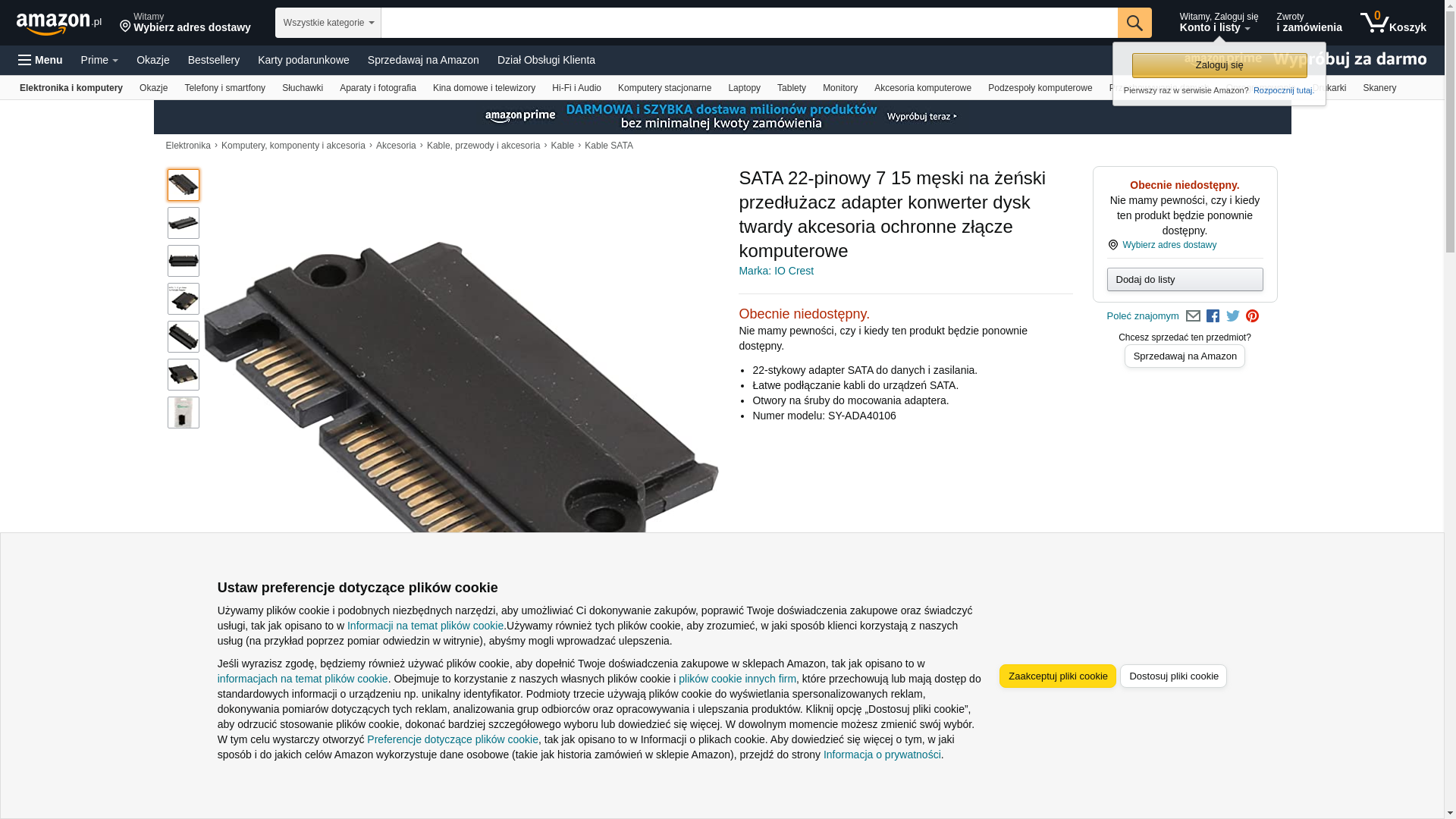1456x819 pixels.
Task: Share product on Pinterest icon
Action: [1252, 316]
